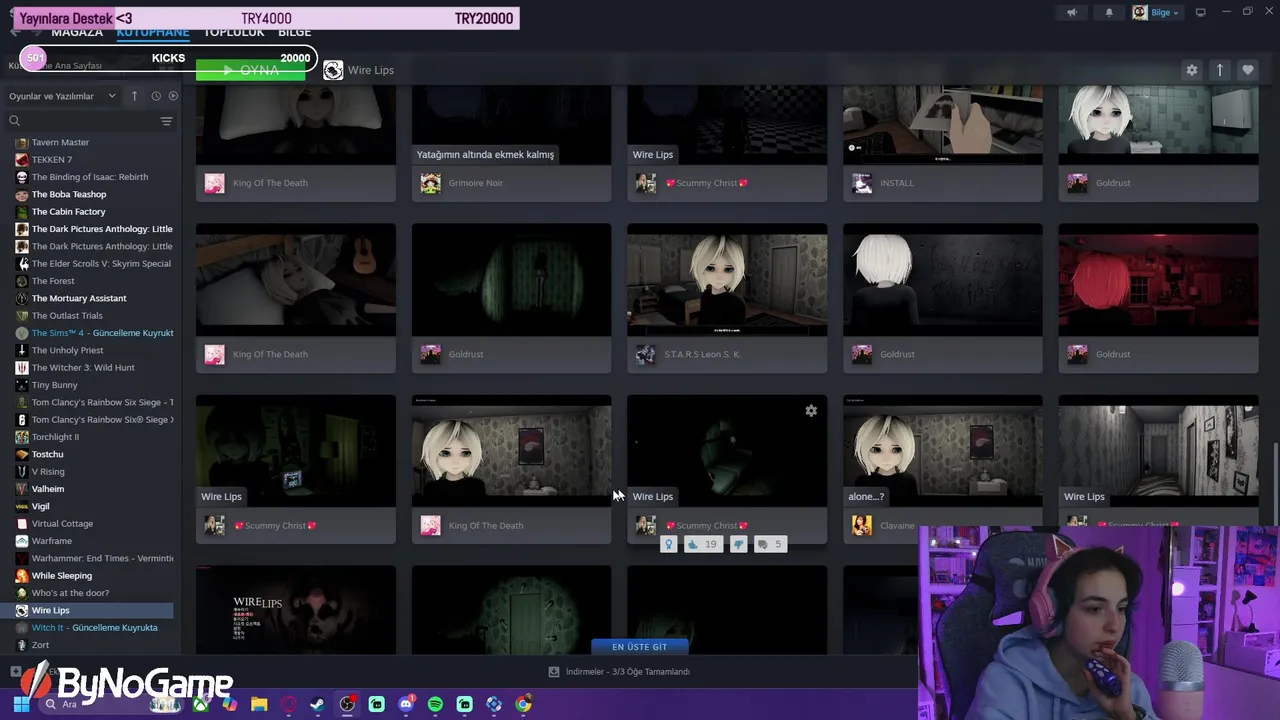Open the Bilge account dropdown
1280x720 pixels.
1157,12
